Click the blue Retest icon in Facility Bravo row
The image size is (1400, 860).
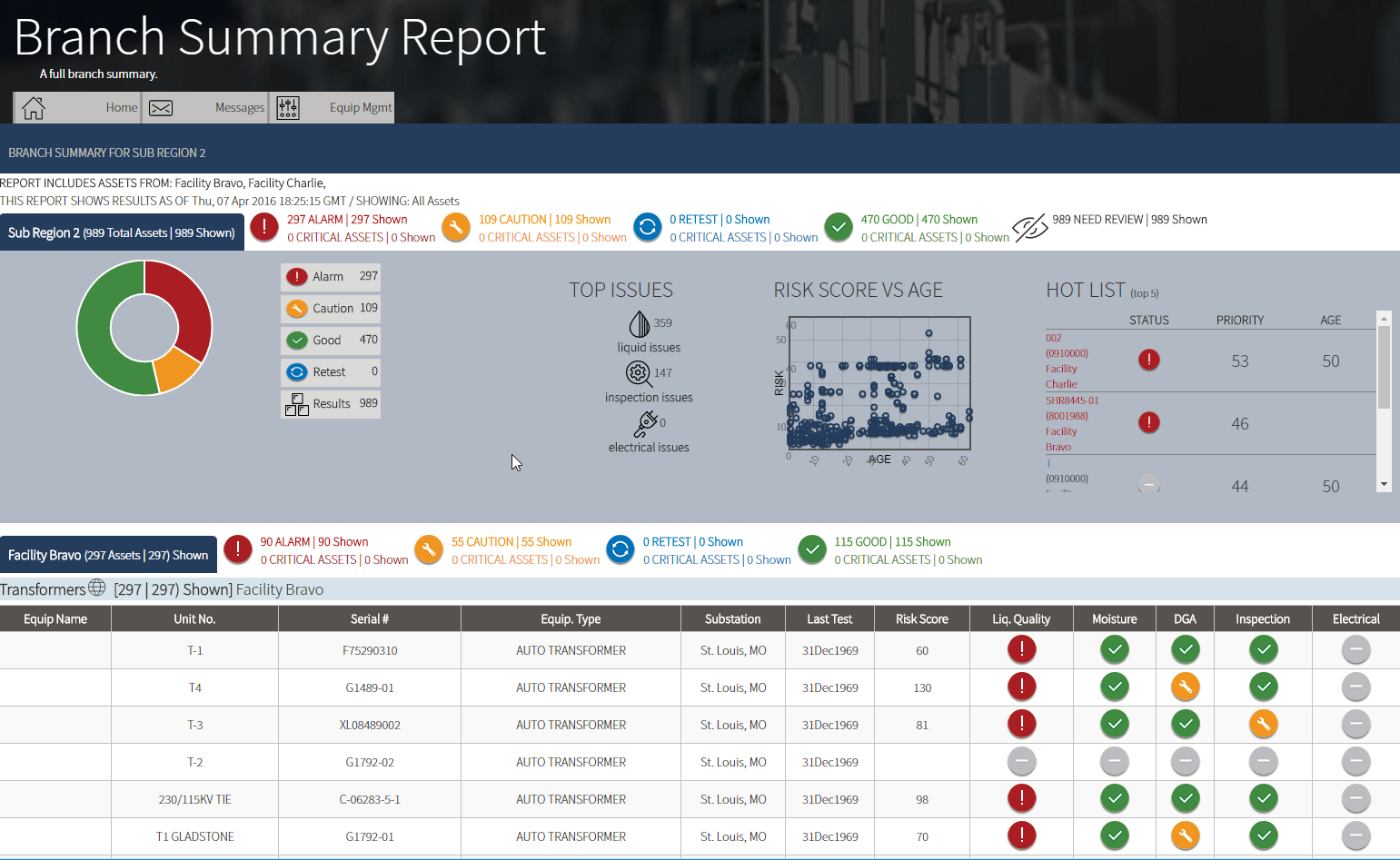pyautogui.click(x=621, y=549)
